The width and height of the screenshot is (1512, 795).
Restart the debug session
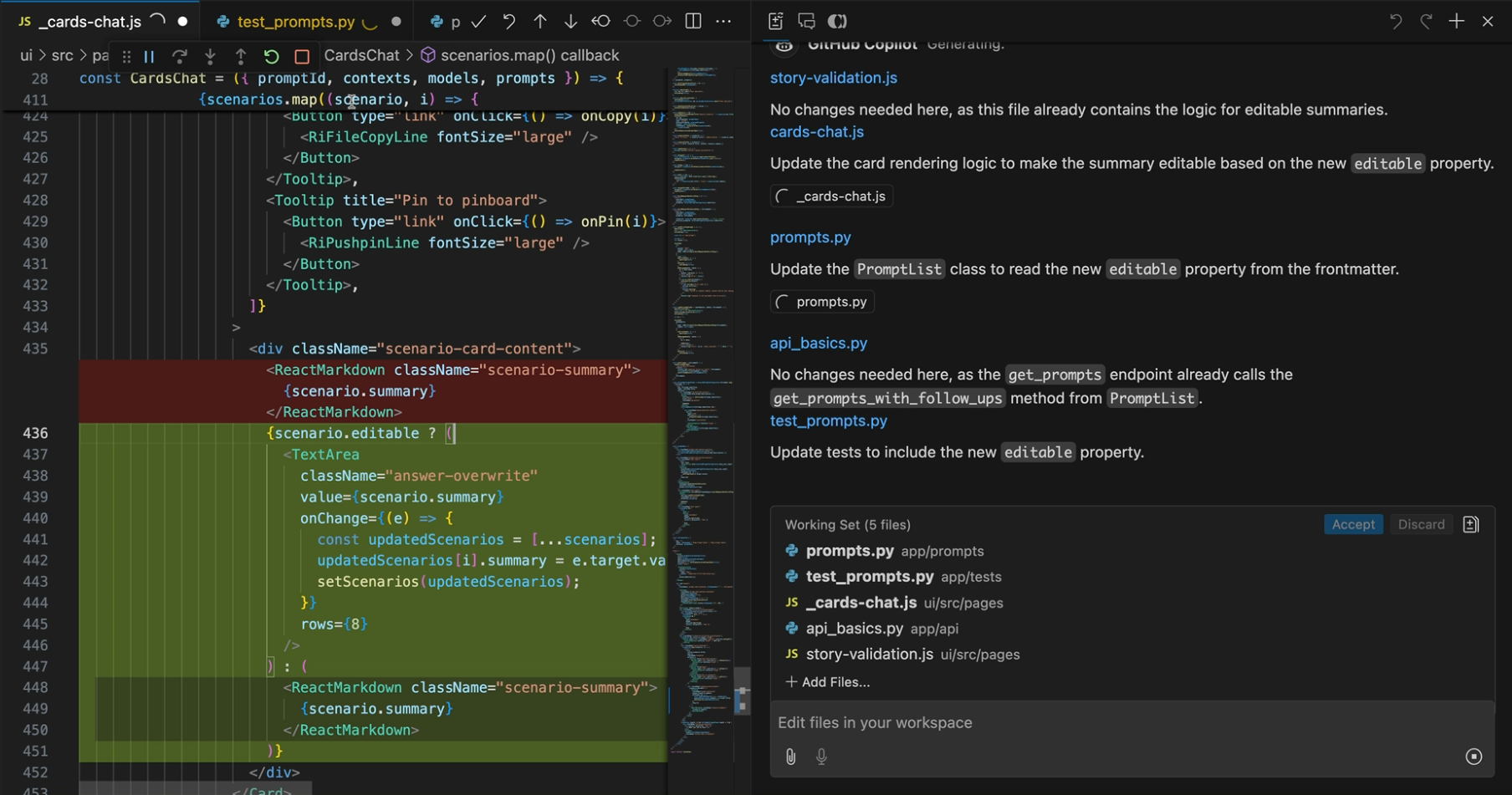point(270,55)
